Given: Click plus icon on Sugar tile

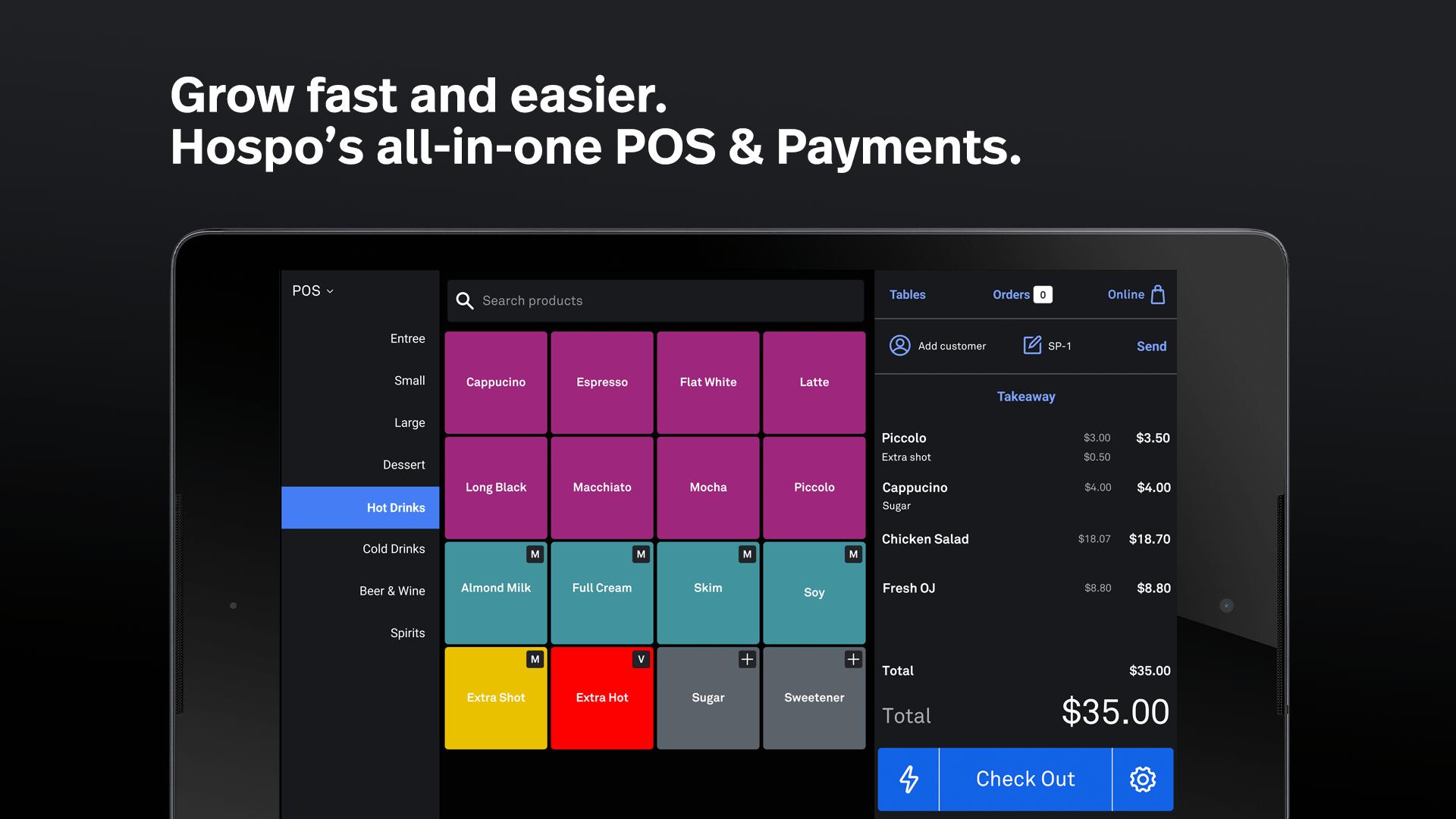Looking at the screenshot, I should (748, 660).
